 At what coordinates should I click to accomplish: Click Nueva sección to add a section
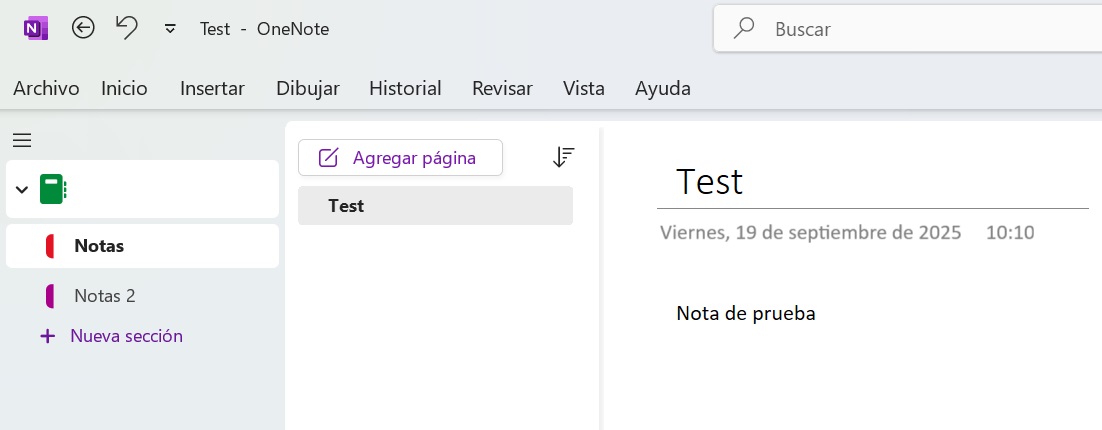pyautogui.click(x=125, y=336)
